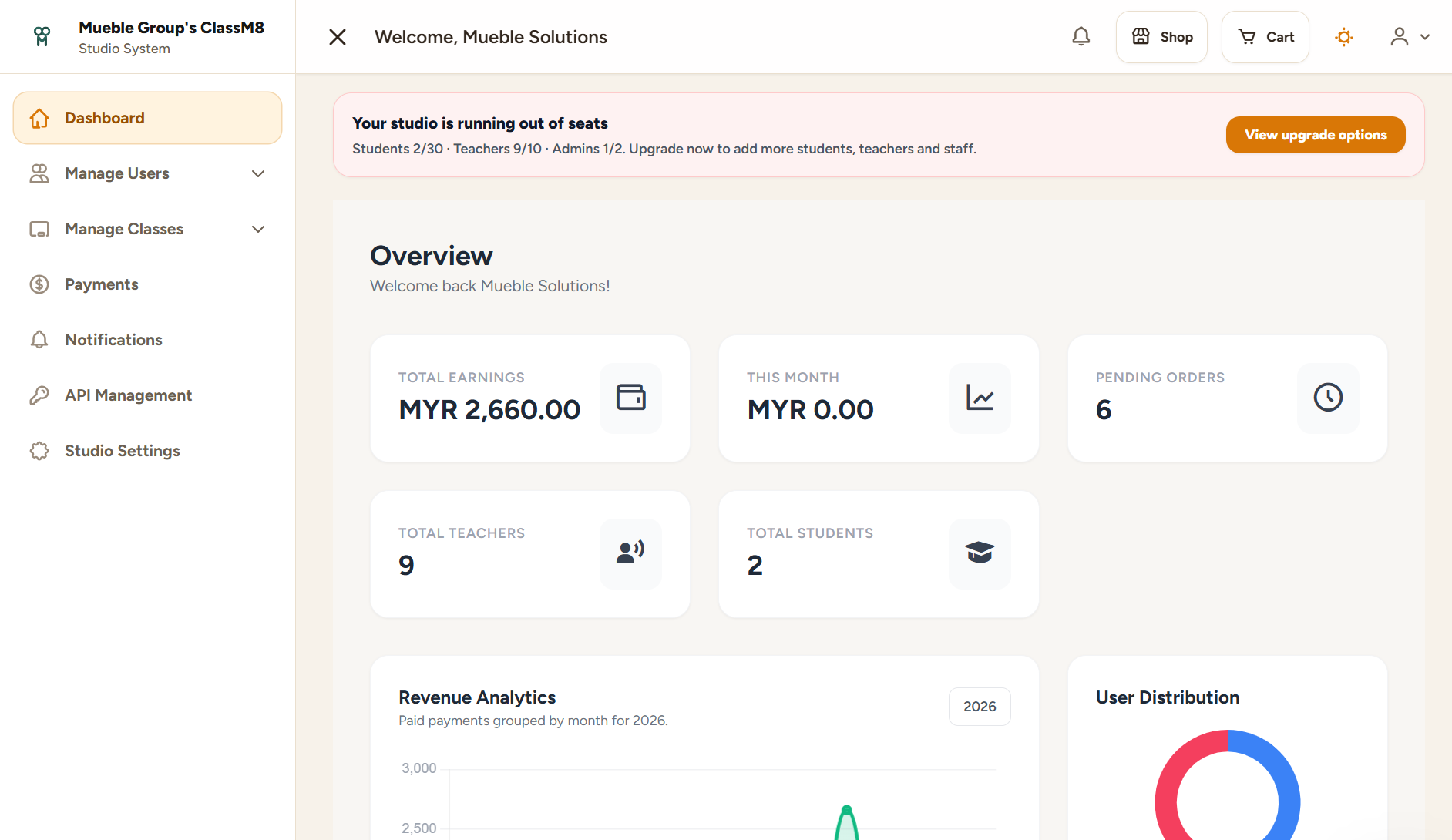This screenshot has height=840, width=1452.
Task: Close the sidebar with the X icon
Action: tap(338, 37)
